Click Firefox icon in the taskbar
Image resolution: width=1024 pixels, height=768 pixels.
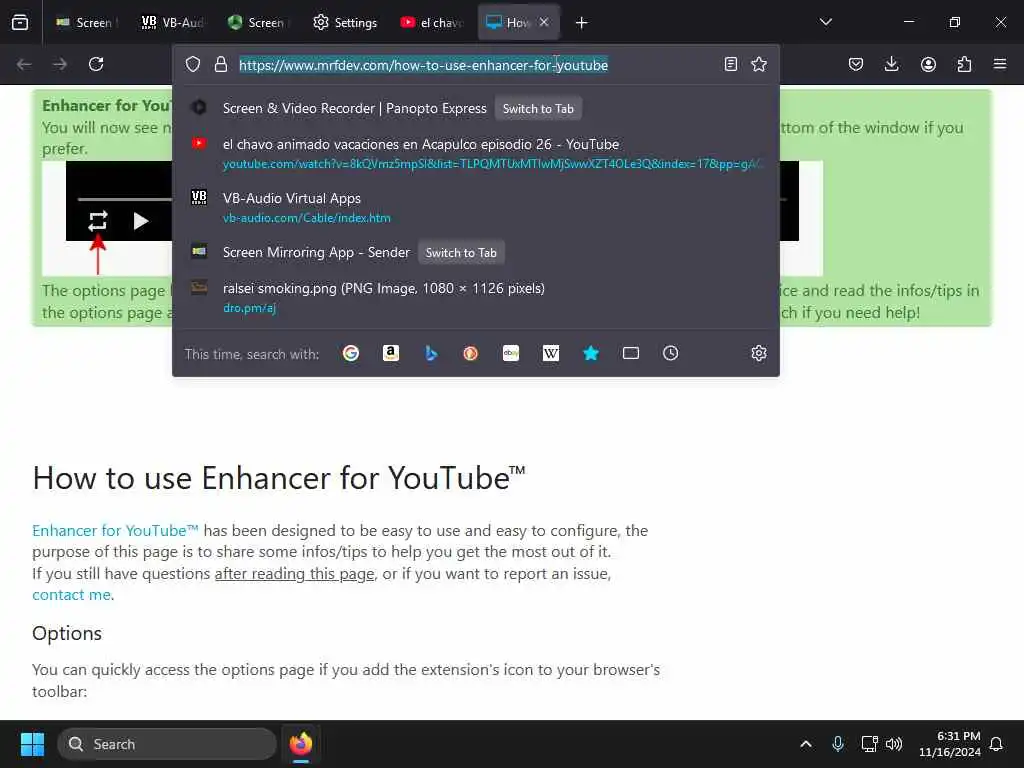coord(300,744)
